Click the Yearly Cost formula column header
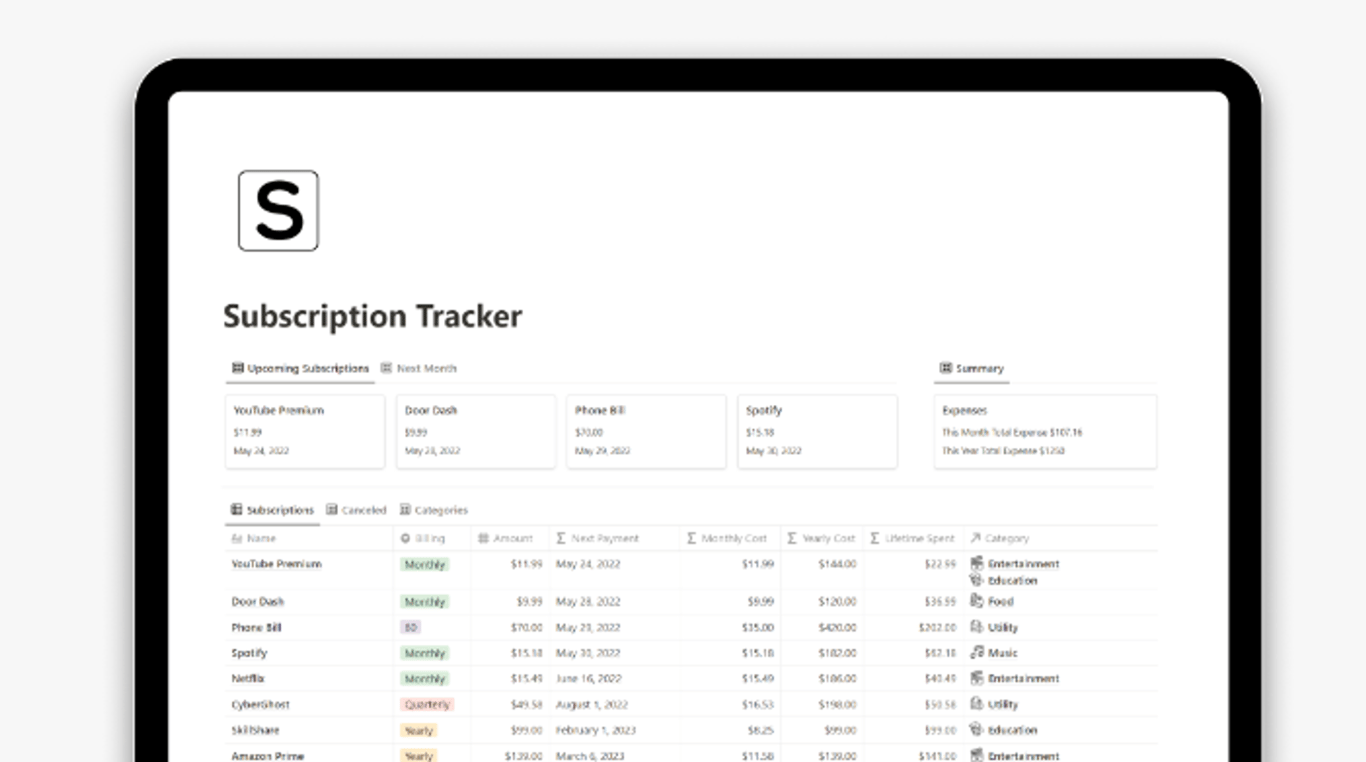The width and height of the screenshot is (1366, 762). click(x=822, y=538)
